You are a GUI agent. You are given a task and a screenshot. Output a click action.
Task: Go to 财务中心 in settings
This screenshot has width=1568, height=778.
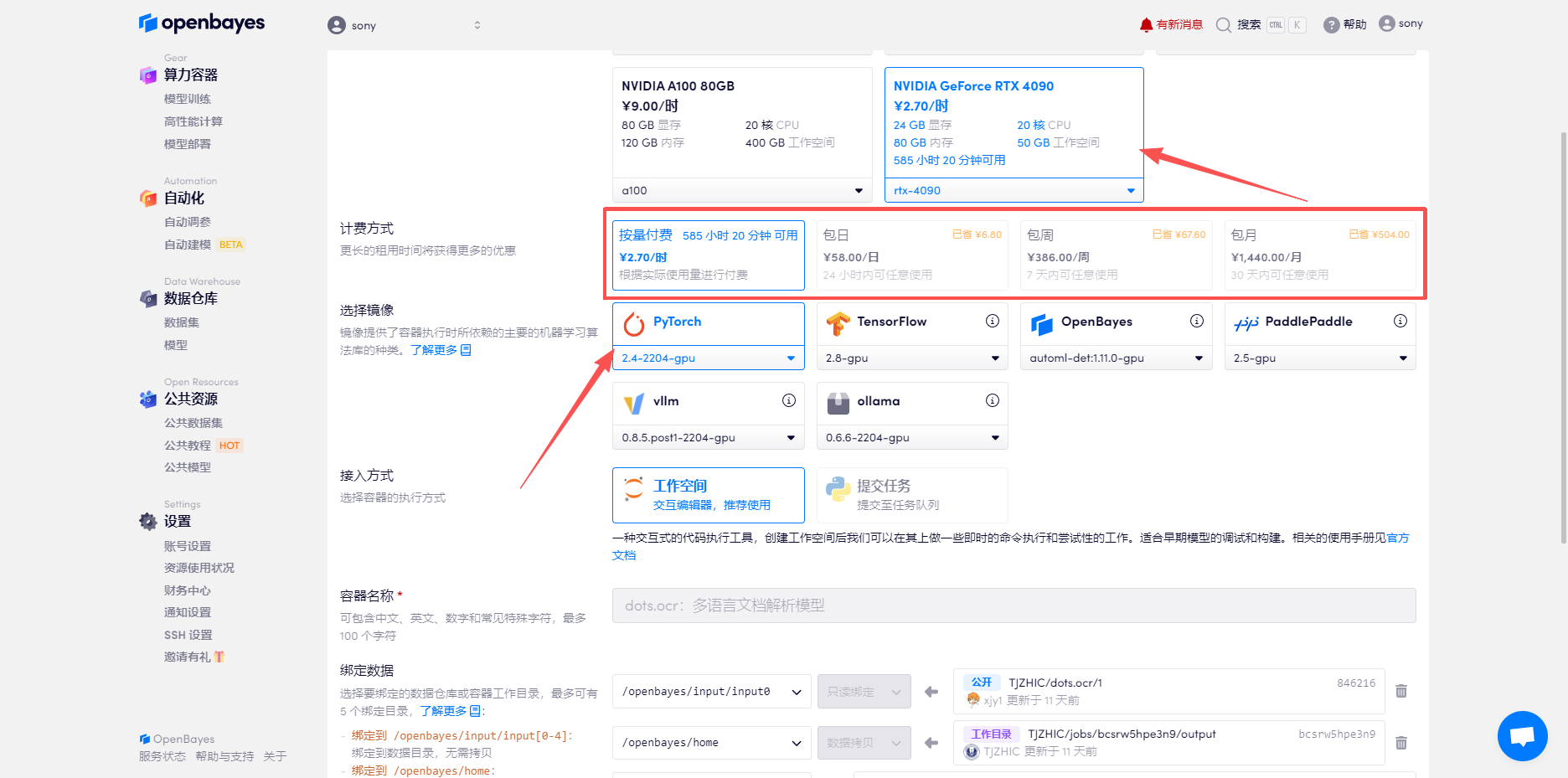tap(188, 590)
